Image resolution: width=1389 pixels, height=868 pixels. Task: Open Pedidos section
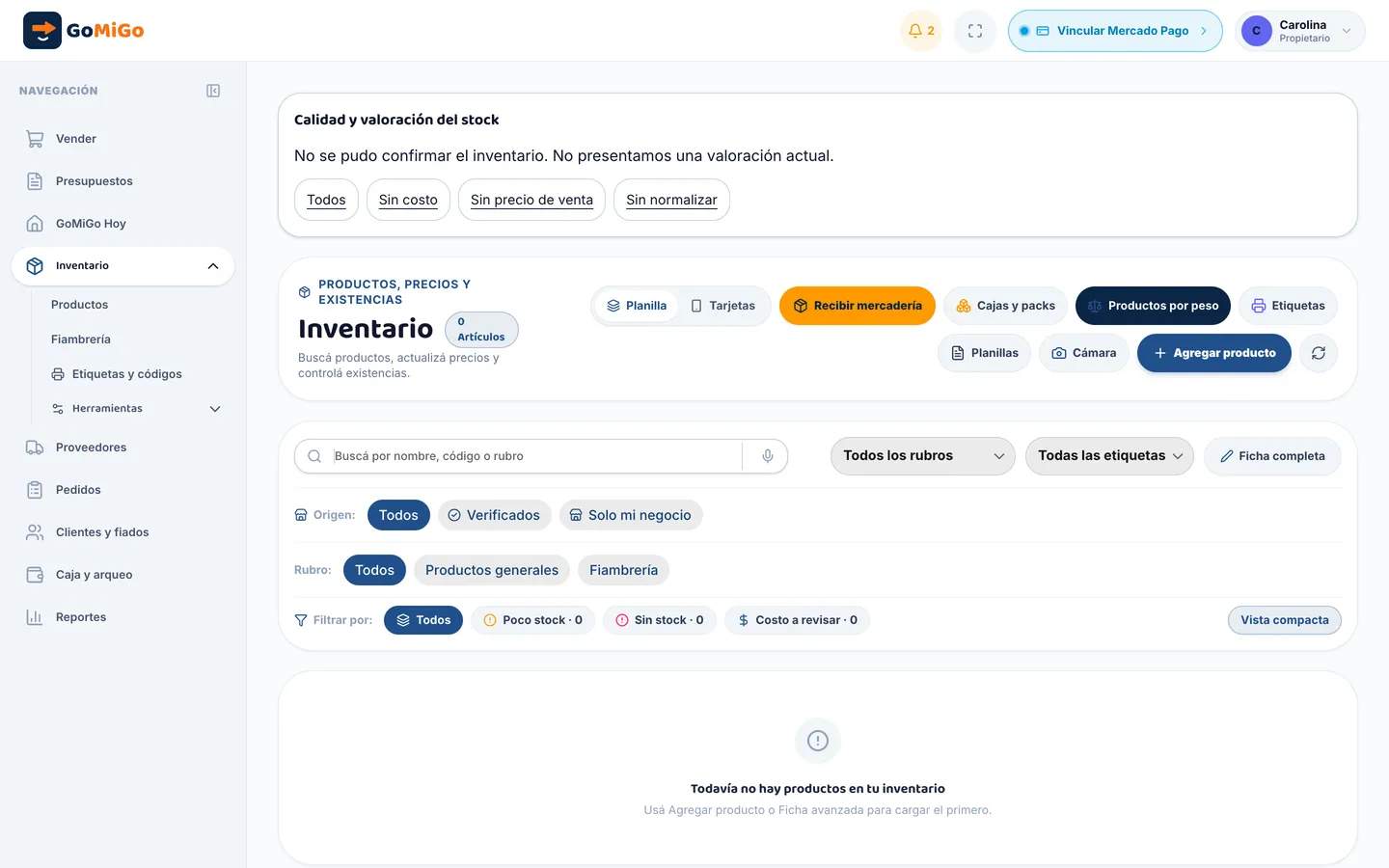(x=123, y=490)
